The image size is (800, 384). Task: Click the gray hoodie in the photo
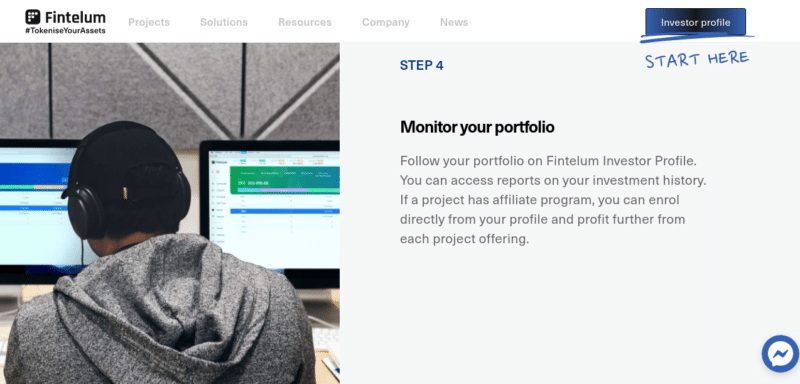coord(161,311)
